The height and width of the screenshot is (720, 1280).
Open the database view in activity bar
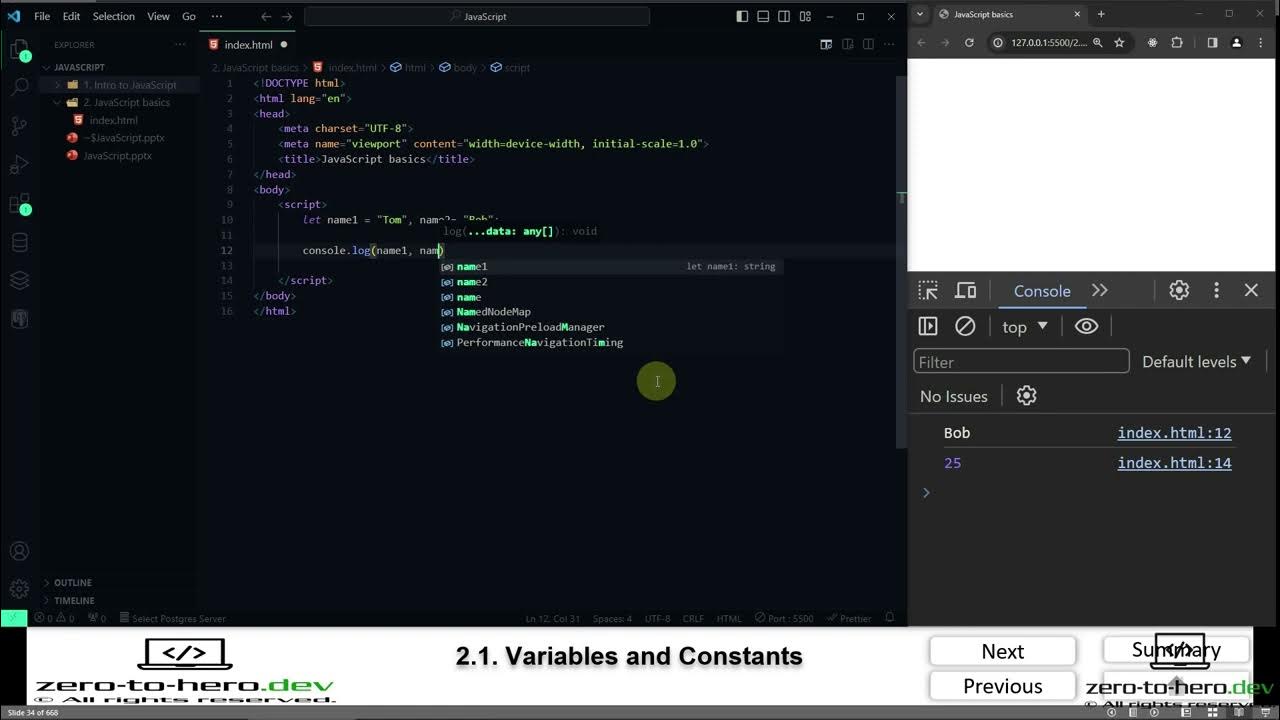(x=19, y=242)
